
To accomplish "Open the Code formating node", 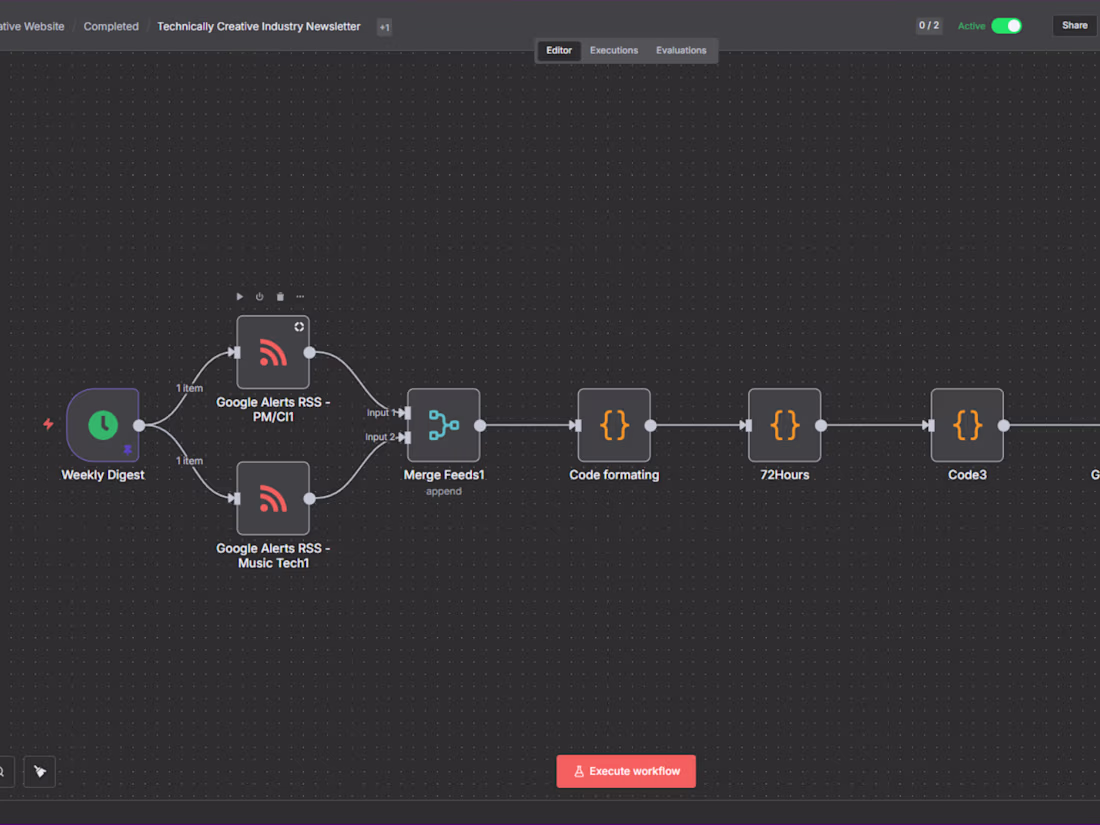I will click(614, 424).
